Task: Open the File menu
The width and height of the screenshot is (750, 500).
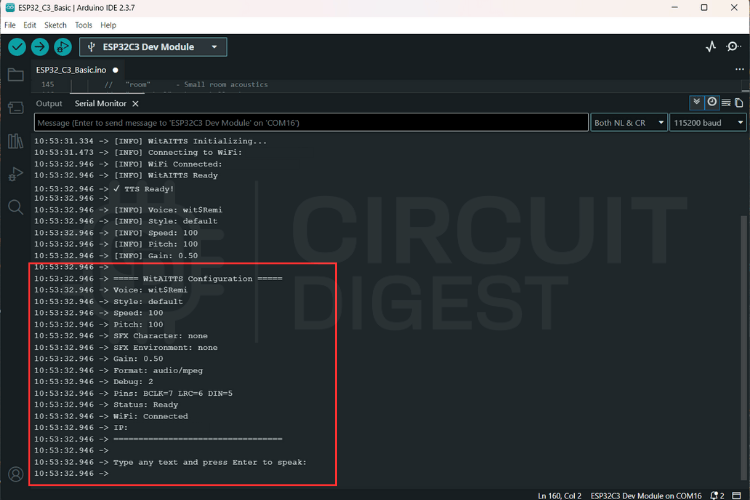Action: coord(10,25)
